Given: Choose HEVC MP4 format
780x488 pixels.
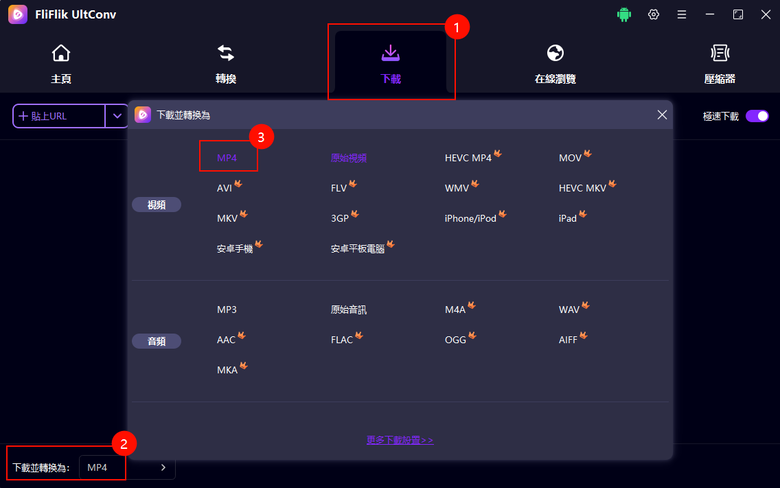Looking at the screenshot, I should pyautogui.click(x=468, y=158).
